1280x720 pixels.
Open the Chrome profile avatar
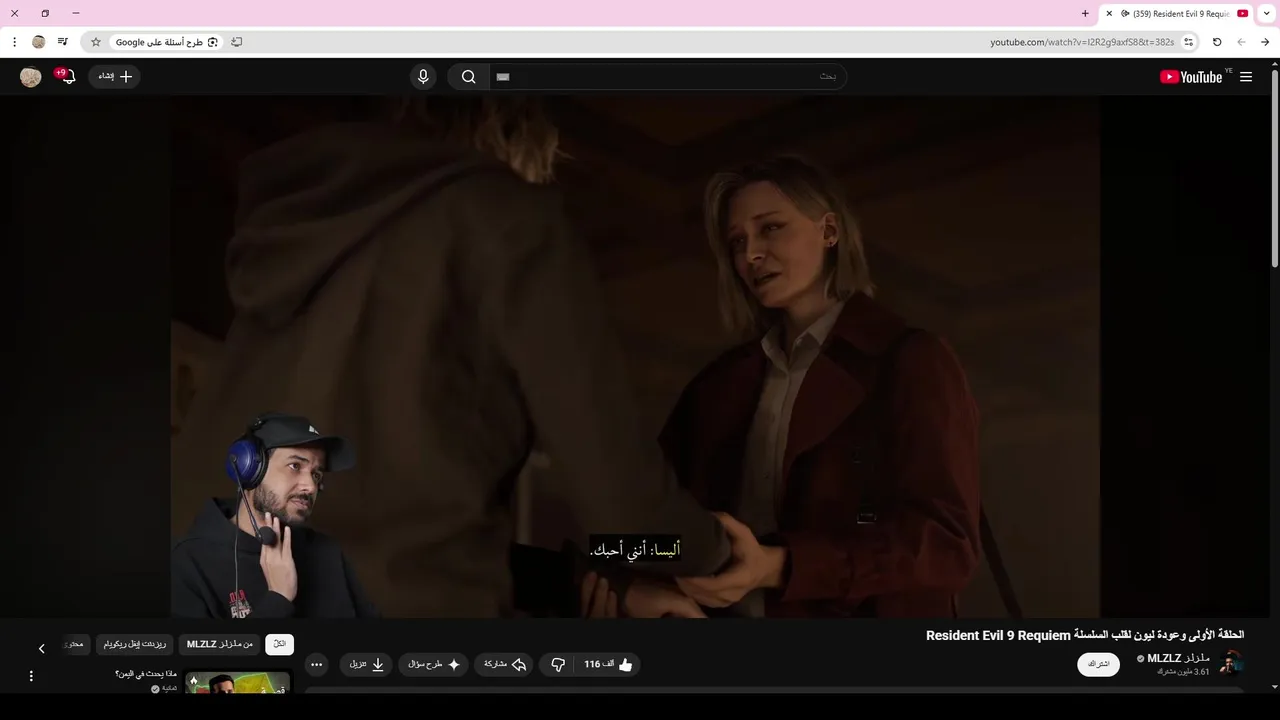39,42
